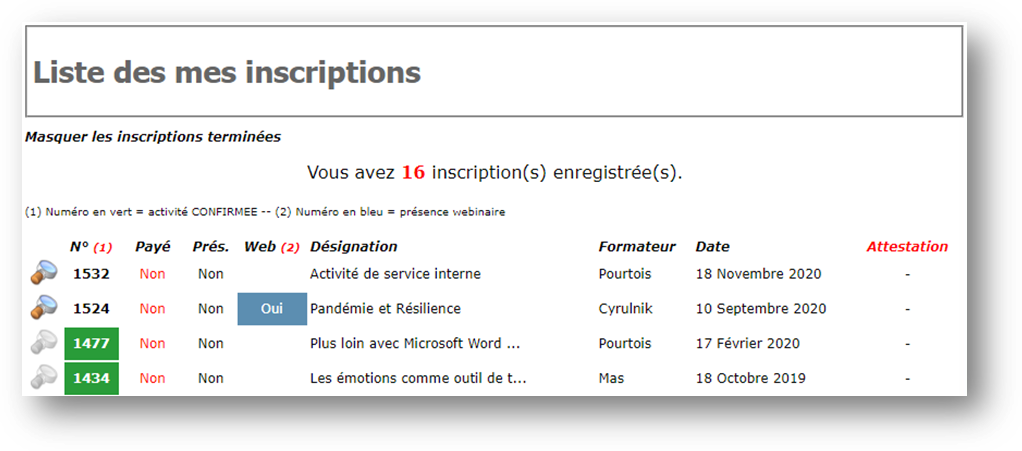The height and width of the screenshot is (451, 1022).
Task: Open details magnifier for registration 1532
Action: click(x=44, y=272)
